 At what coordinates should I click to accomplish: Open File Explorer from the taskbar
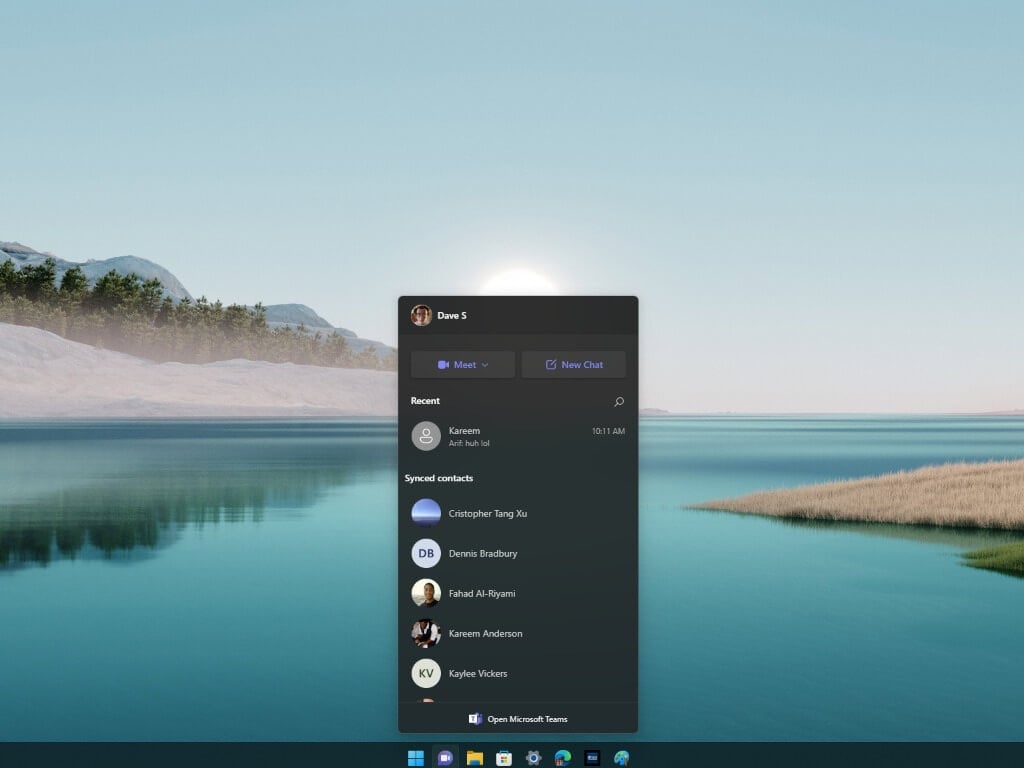point(475,758)
